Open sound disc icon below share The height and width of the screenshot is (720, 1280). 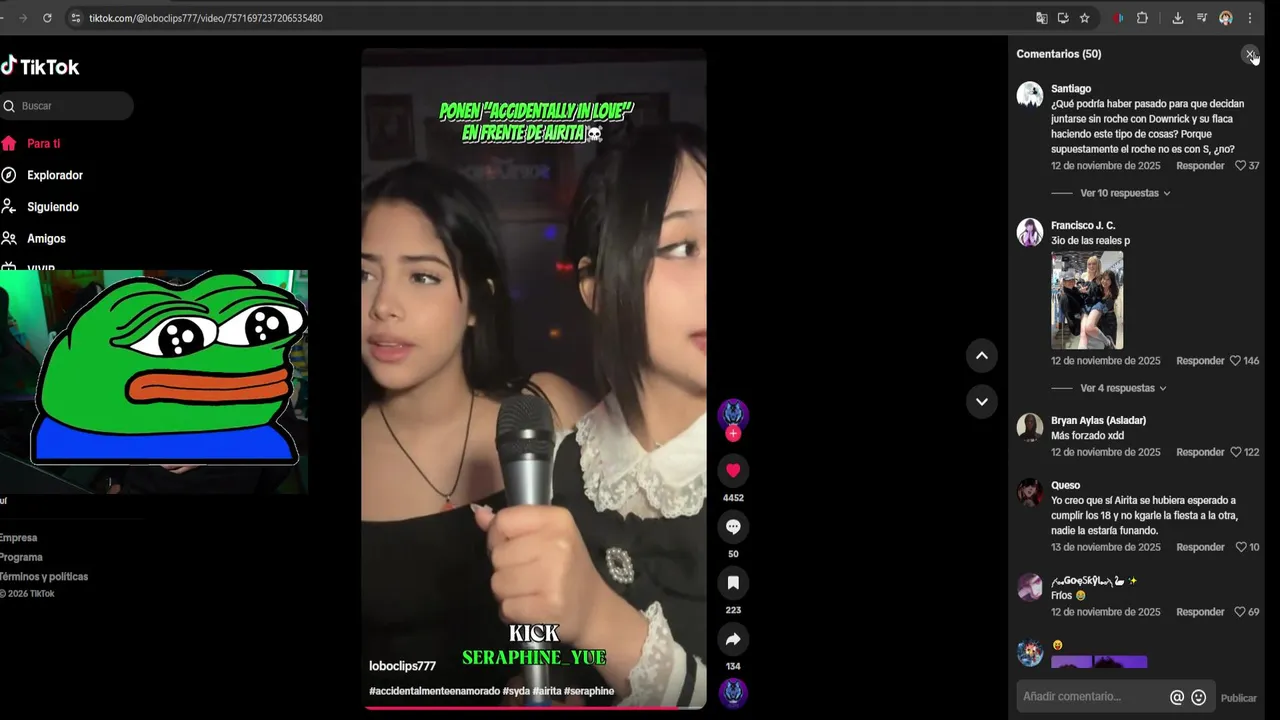point(733,692)
